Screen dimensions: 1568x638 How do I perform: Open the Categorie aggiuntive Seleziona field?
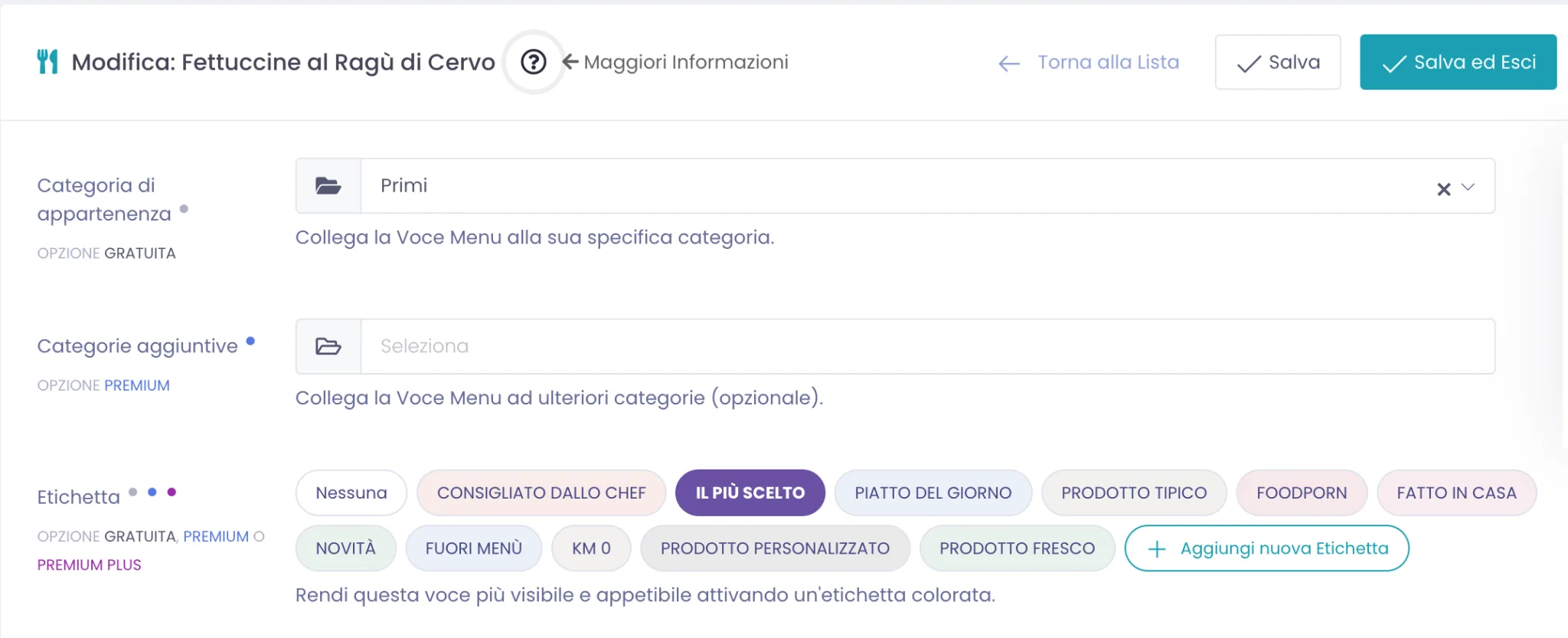[895, 346]
